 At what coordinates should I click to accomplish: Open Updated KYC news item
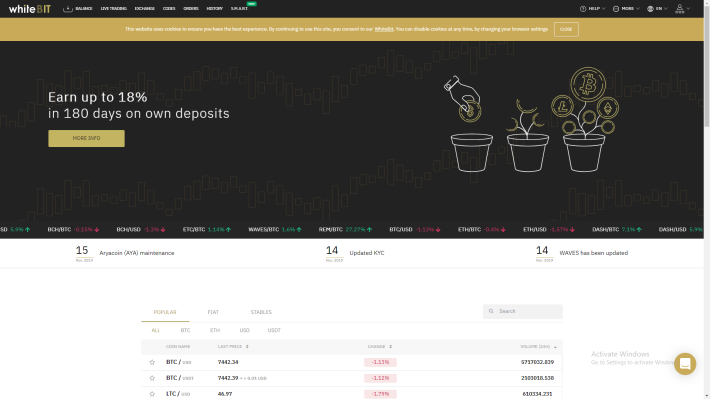(367, 253)
